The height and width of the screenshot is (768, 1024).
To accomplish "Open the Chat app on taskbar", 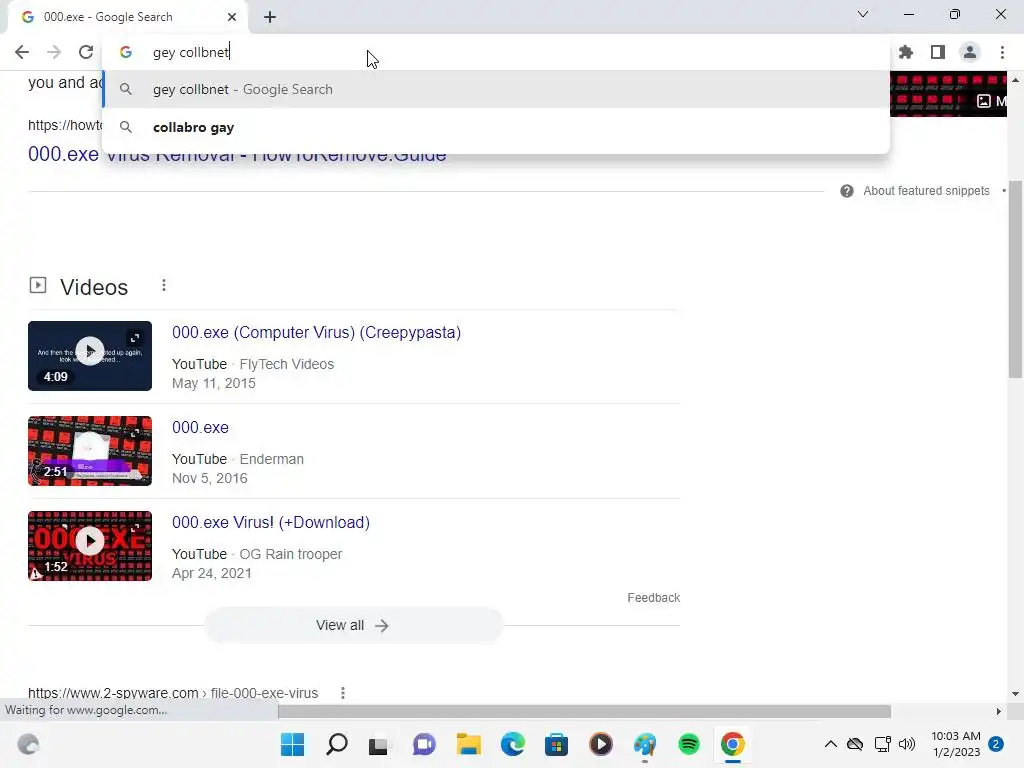I will (424, 744).
